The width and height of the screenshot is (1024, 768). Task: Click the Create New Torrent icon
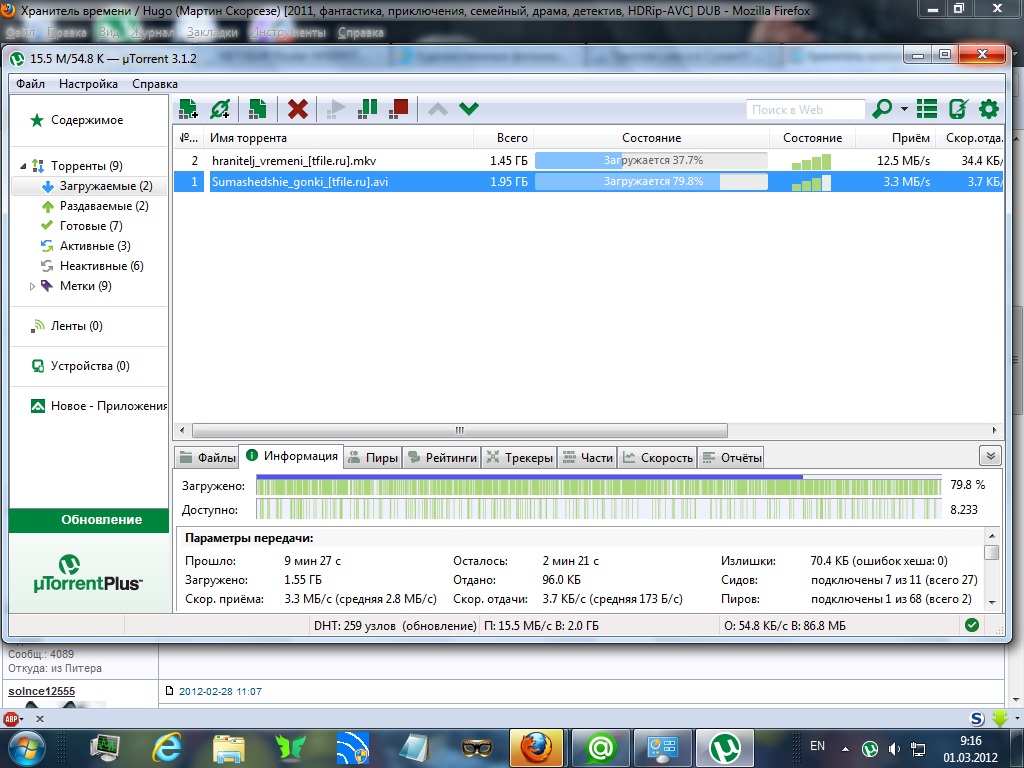click(x=257, y=109)
